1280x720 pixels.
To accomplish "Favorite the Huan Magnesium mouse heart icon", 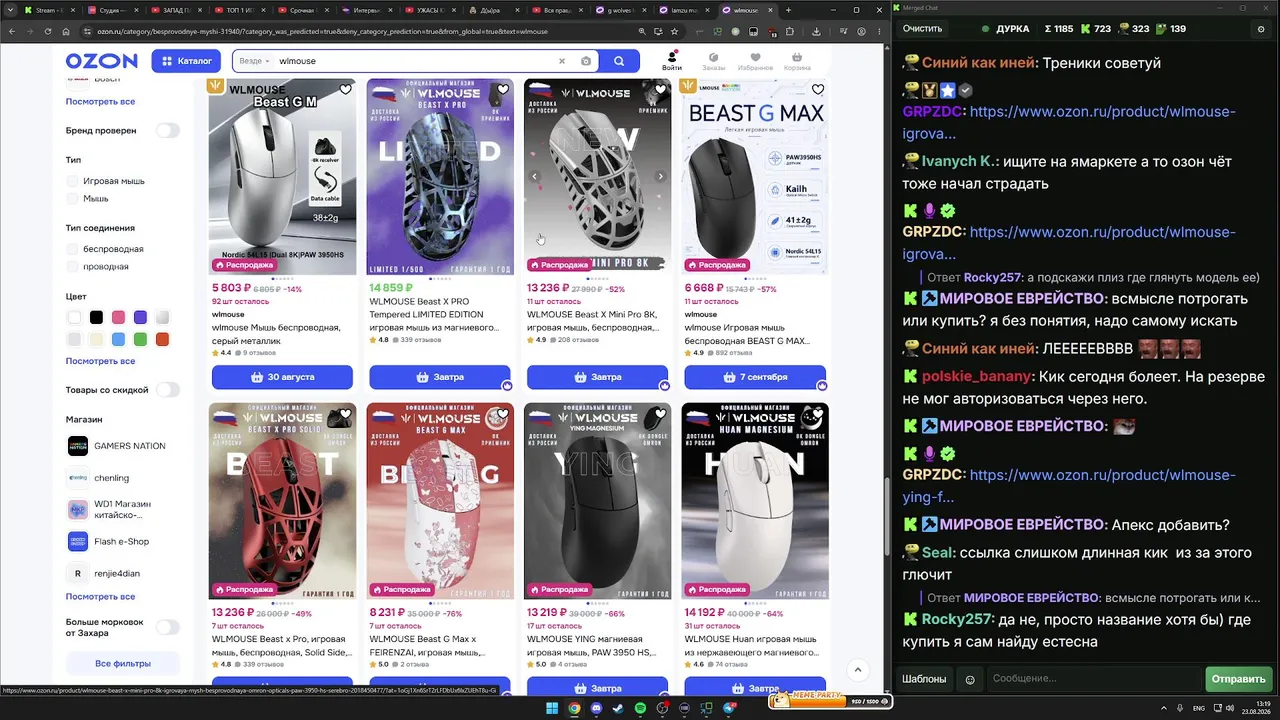I will [818, 414].
